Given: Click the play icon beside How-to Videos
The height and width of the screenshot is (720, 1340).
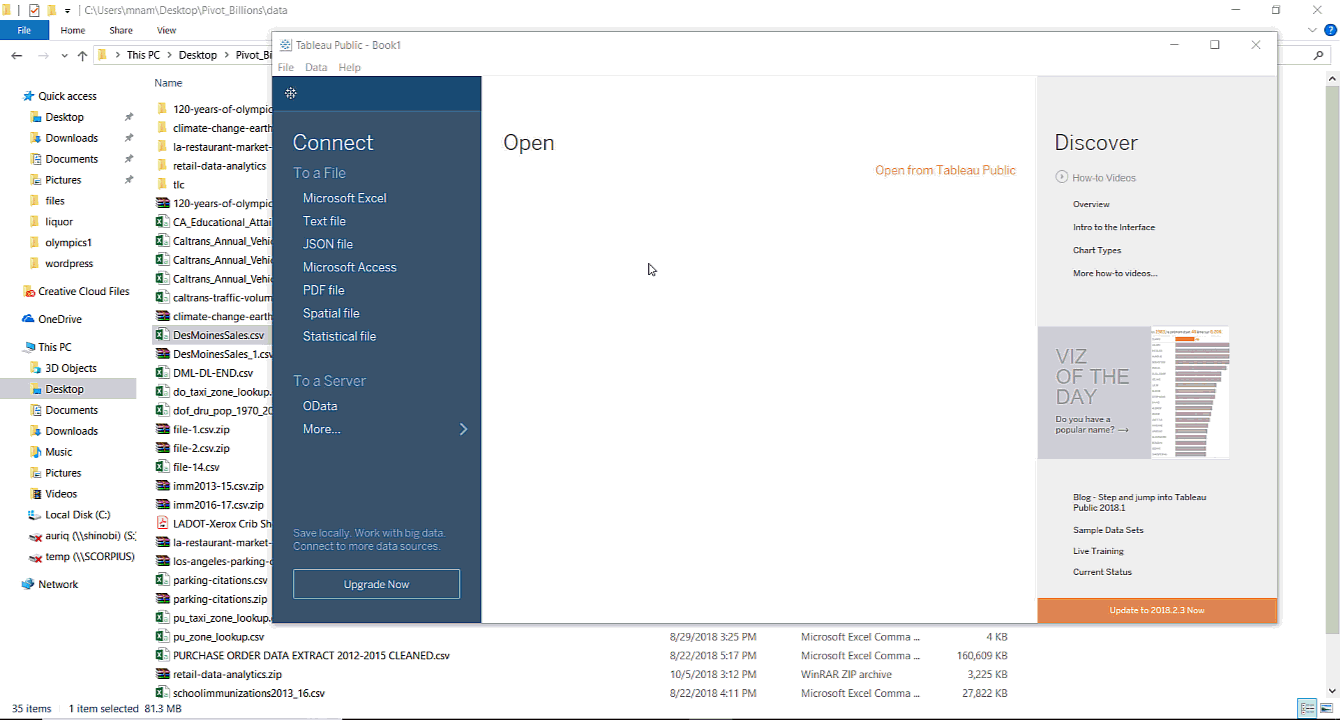Looking at the screenshot, I should coord(1061,177).
